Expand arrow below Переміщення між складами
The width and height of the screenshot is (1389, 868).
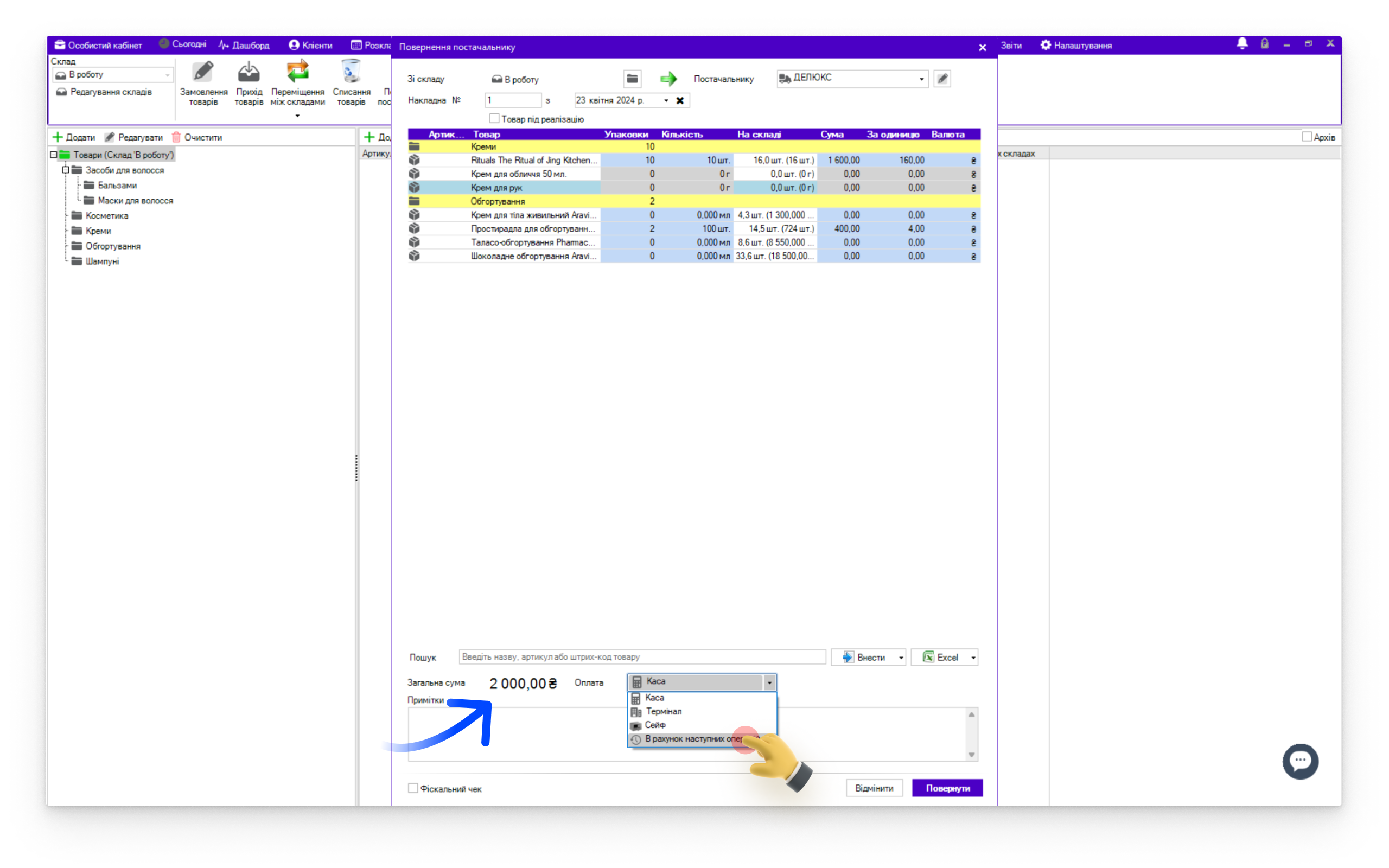click(297, 116)
